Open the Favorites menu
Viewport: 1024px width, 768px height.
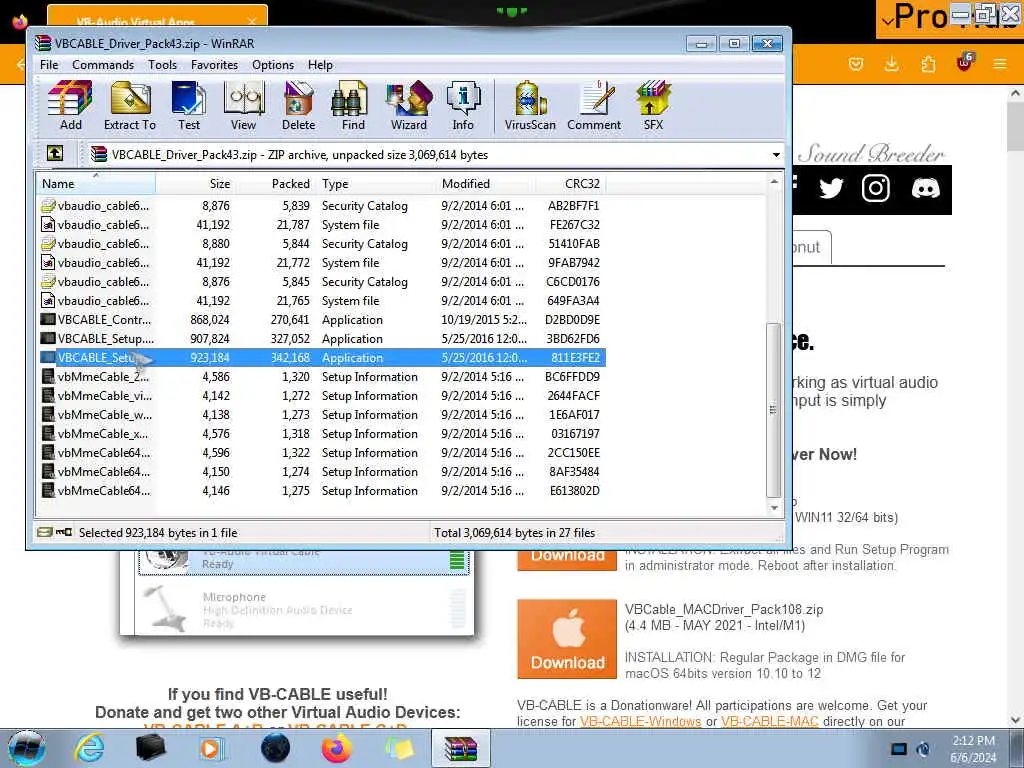click(x=214, y=65)
